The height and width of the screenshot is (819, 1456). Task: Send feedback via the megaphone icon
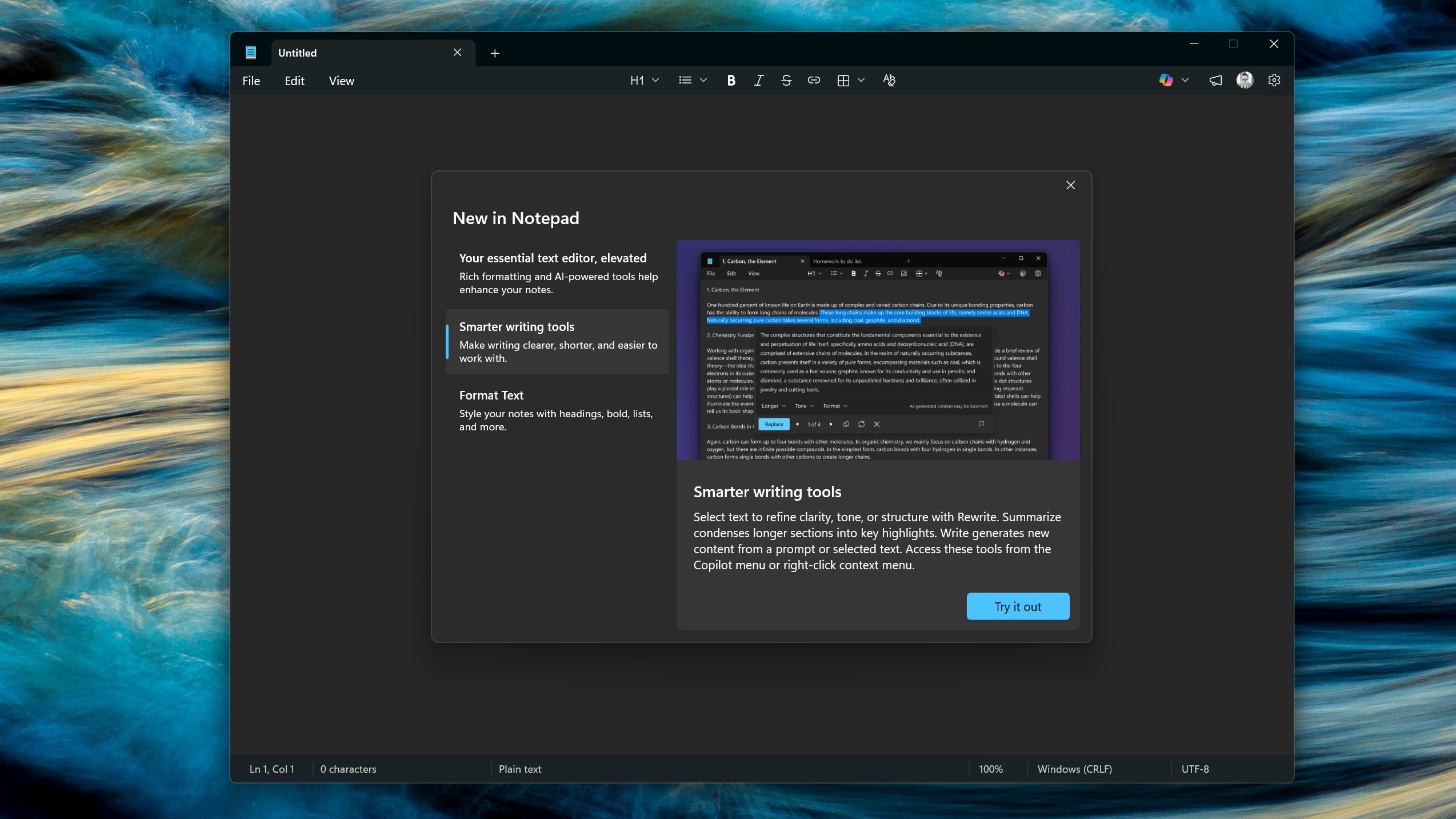click(1215, 81)
